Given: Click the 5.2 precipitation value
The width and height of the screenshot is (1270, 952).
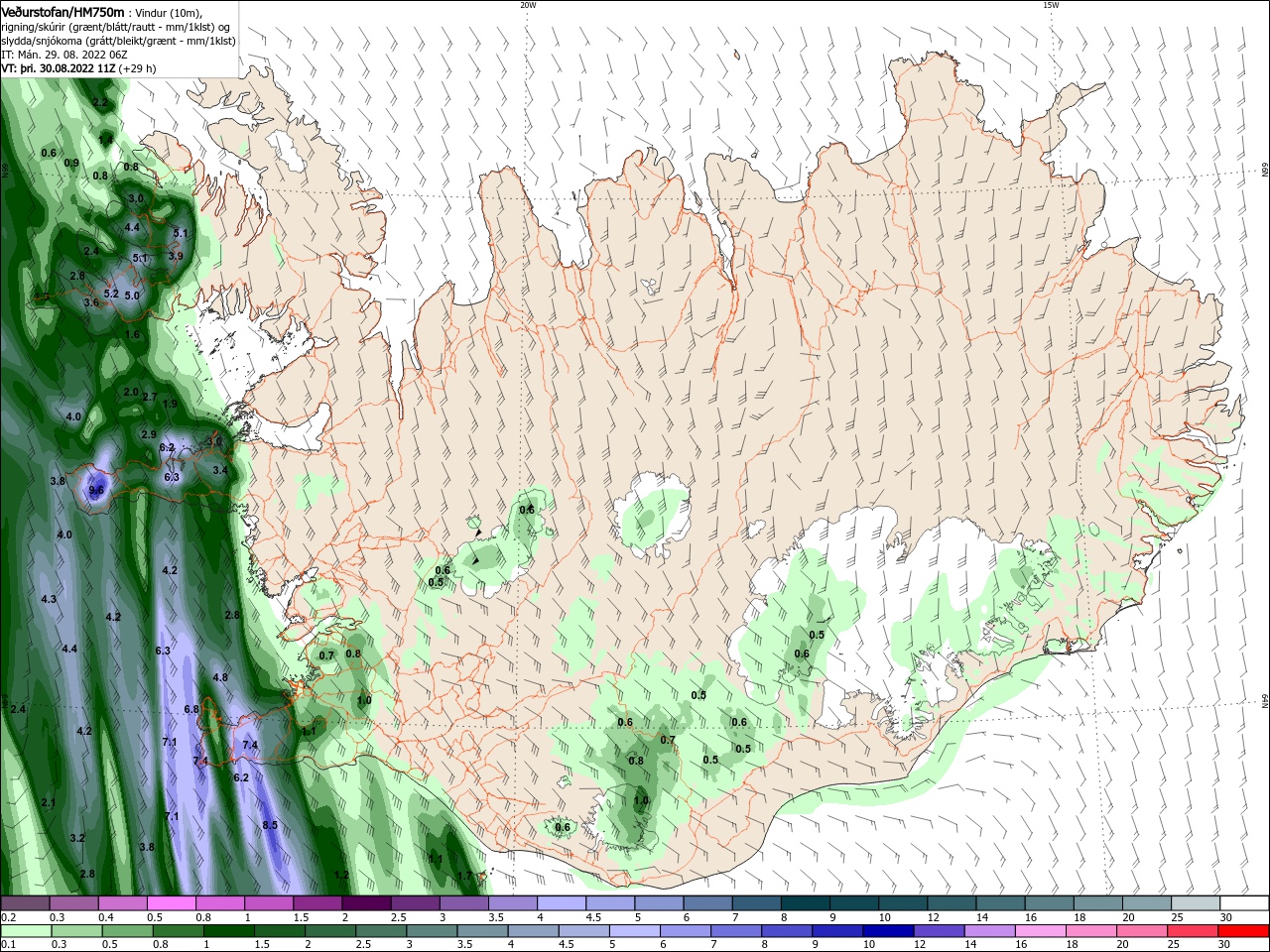Looking at the screenshot, I should [x=111, y=294].
